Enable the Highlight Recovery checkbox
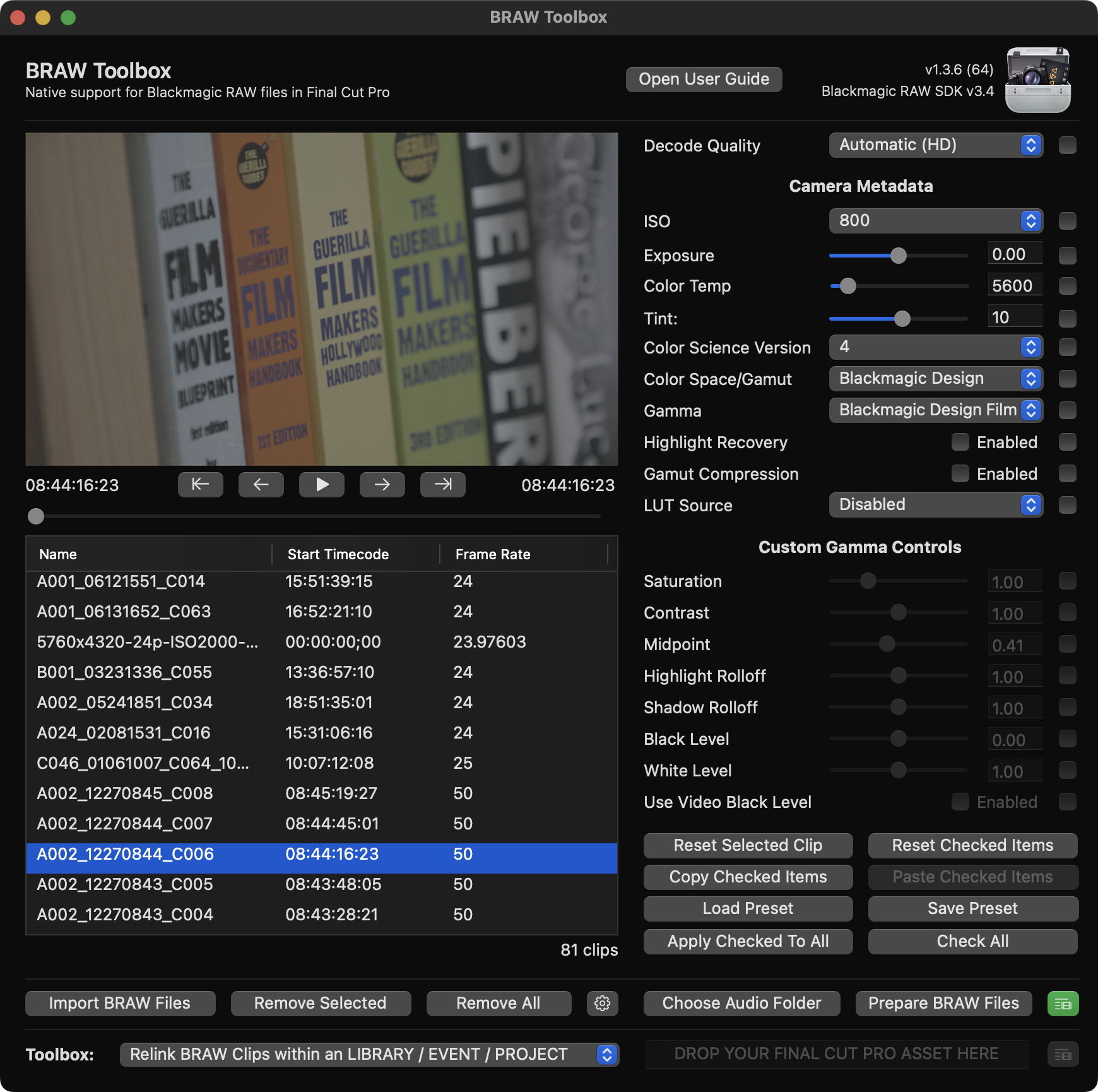 click(960, 442)
